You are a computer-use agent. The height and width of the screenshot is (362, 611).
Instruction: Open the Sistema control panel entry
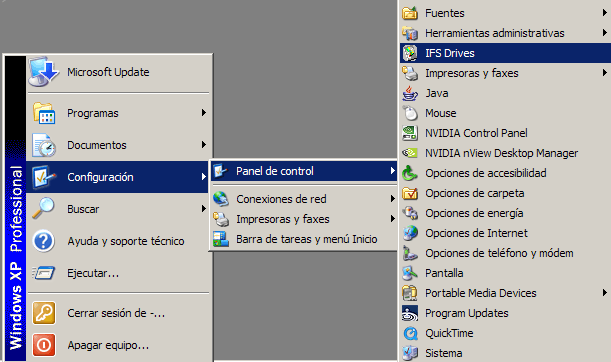point(505,353)
